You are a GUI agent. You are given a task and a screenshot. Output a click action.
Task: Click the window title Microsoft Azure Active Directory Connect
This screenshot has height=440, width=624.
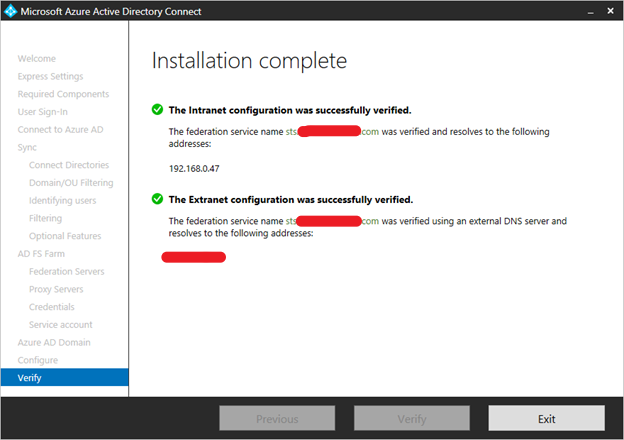pyautogui.click(x=111, y=12)
